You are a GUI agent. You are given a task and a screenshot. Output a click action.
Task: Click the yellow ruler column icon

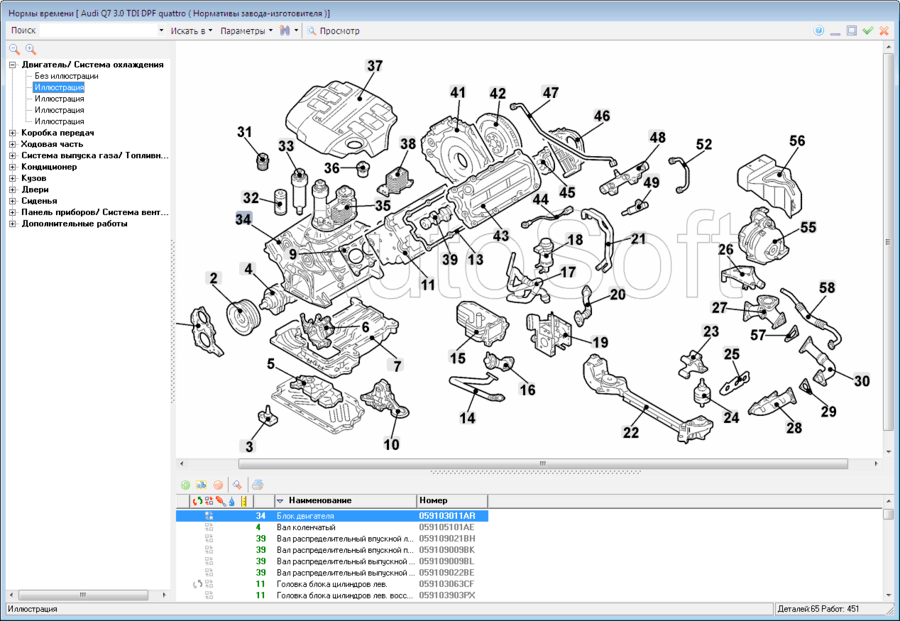point(244,501)
